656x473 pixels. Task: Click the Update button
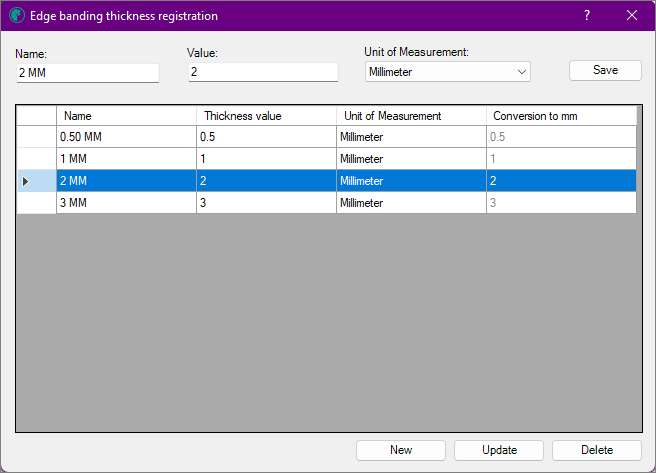499,450
